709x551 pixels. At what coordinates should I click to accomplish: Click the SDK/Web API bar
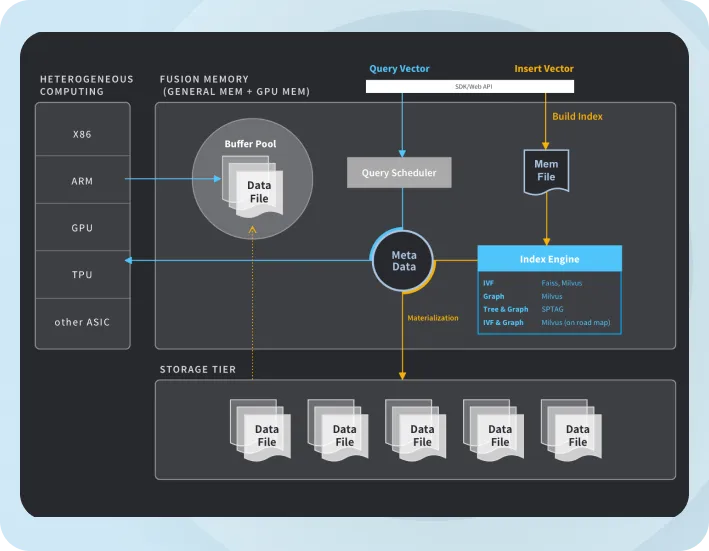click(x=470, y=86)
